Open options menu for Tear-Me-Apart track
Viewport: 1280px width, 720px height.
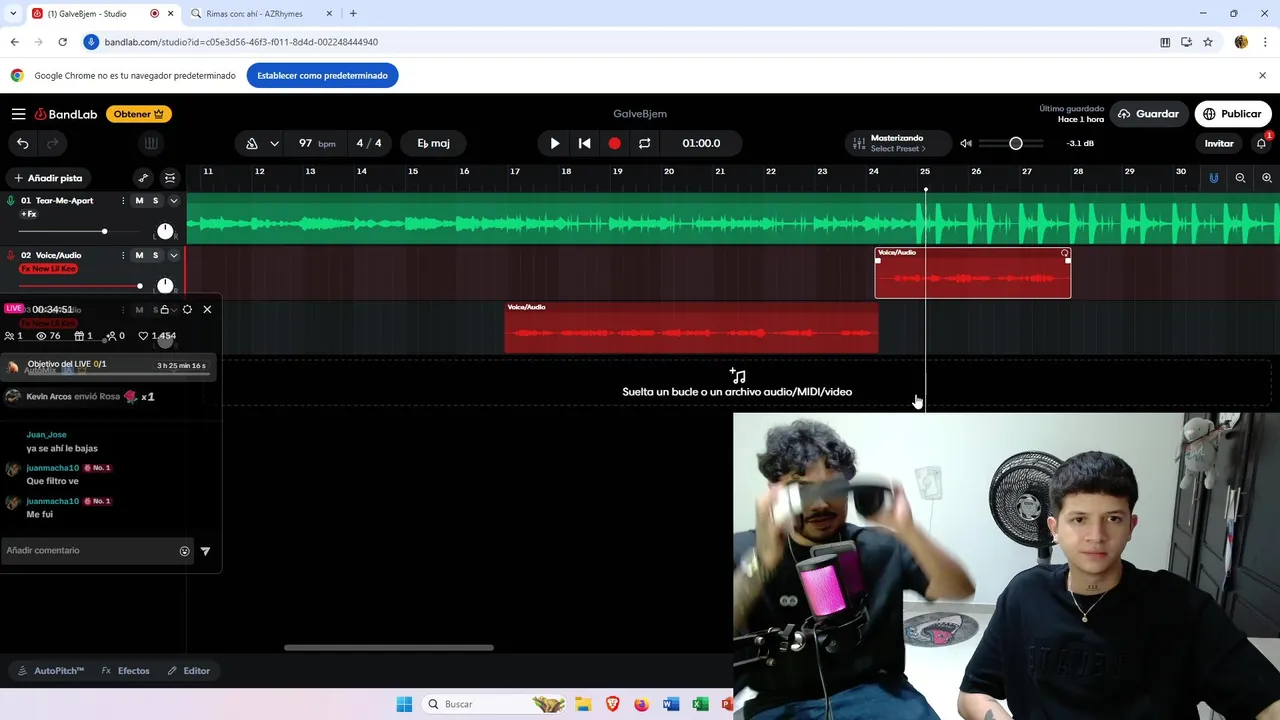click(123, 201)
